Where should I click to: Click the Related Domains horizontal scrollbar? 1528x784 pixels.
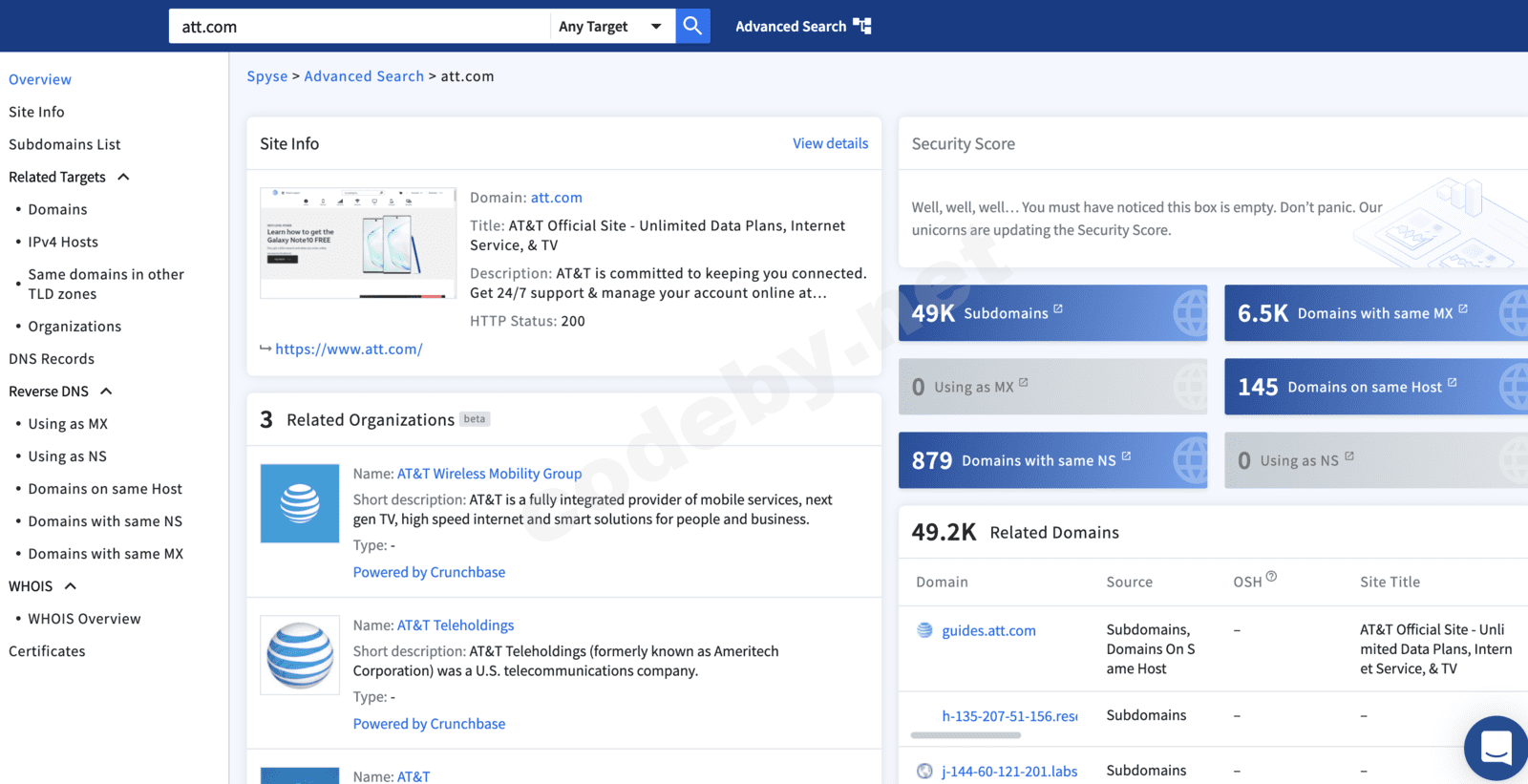pos(966,735)
